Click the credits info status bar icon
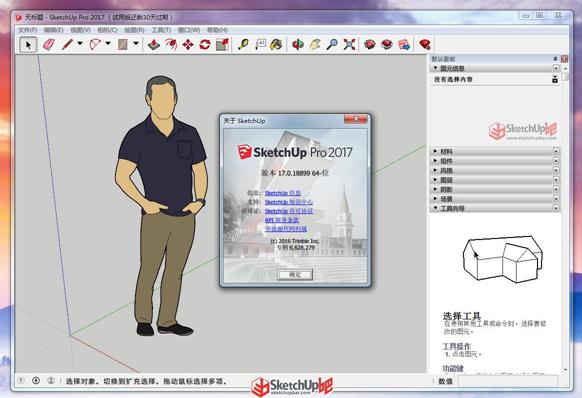Image resolution: width=582 pixels, height=398 pixels. pos(36,381)
